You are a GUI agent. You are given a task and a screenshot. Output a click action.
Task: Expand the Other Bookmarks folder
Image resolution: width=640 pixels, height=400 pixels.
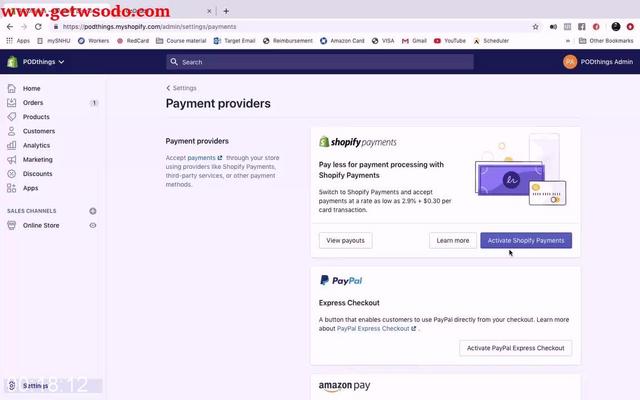click(606, 41)
